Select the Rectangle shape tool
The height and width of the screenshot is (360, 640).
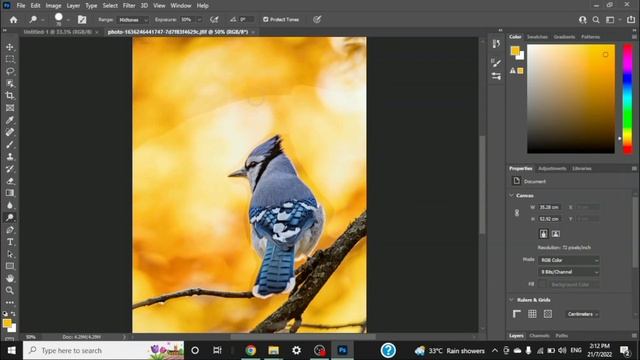click(x=10, y=266)
